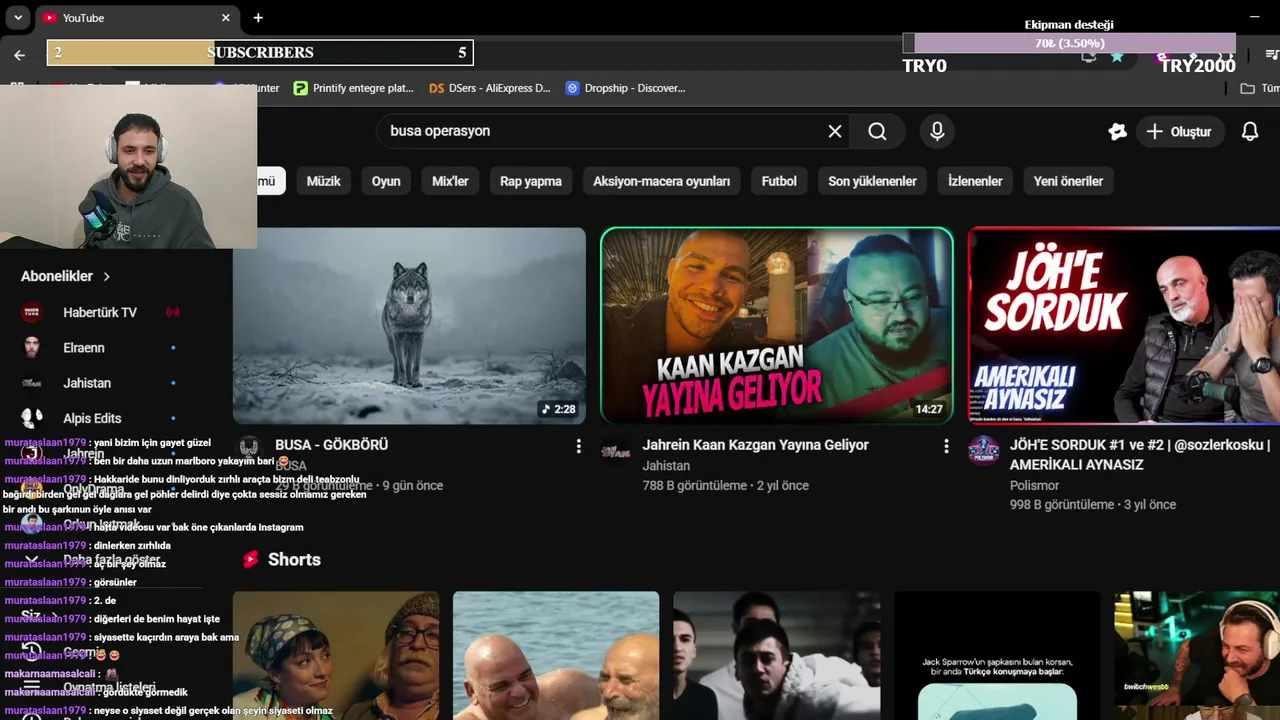Open the bookmarks folder icon at far right

(x=1247, y=88)
